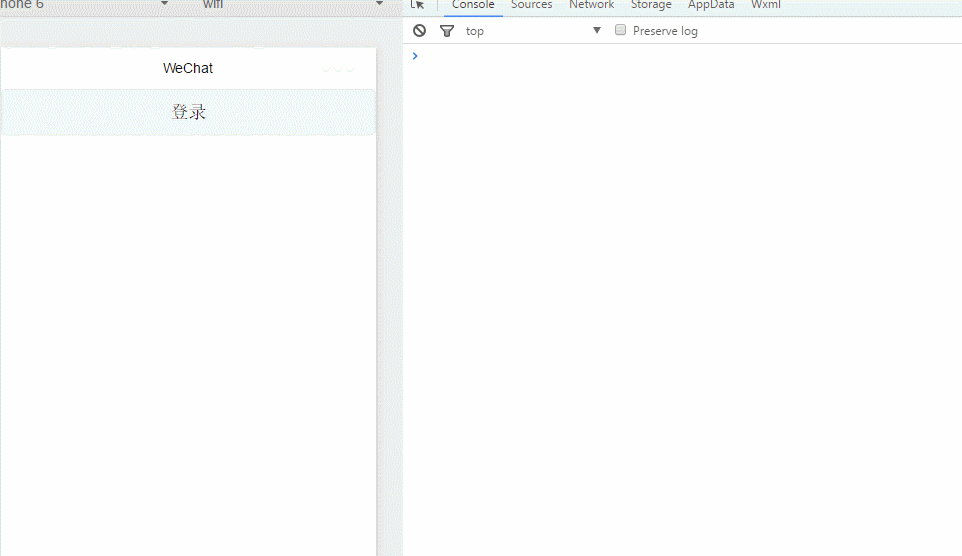Click the blue console prompt chevron
The height and width of the screenshot is (556, 962).
click(415, 56)
